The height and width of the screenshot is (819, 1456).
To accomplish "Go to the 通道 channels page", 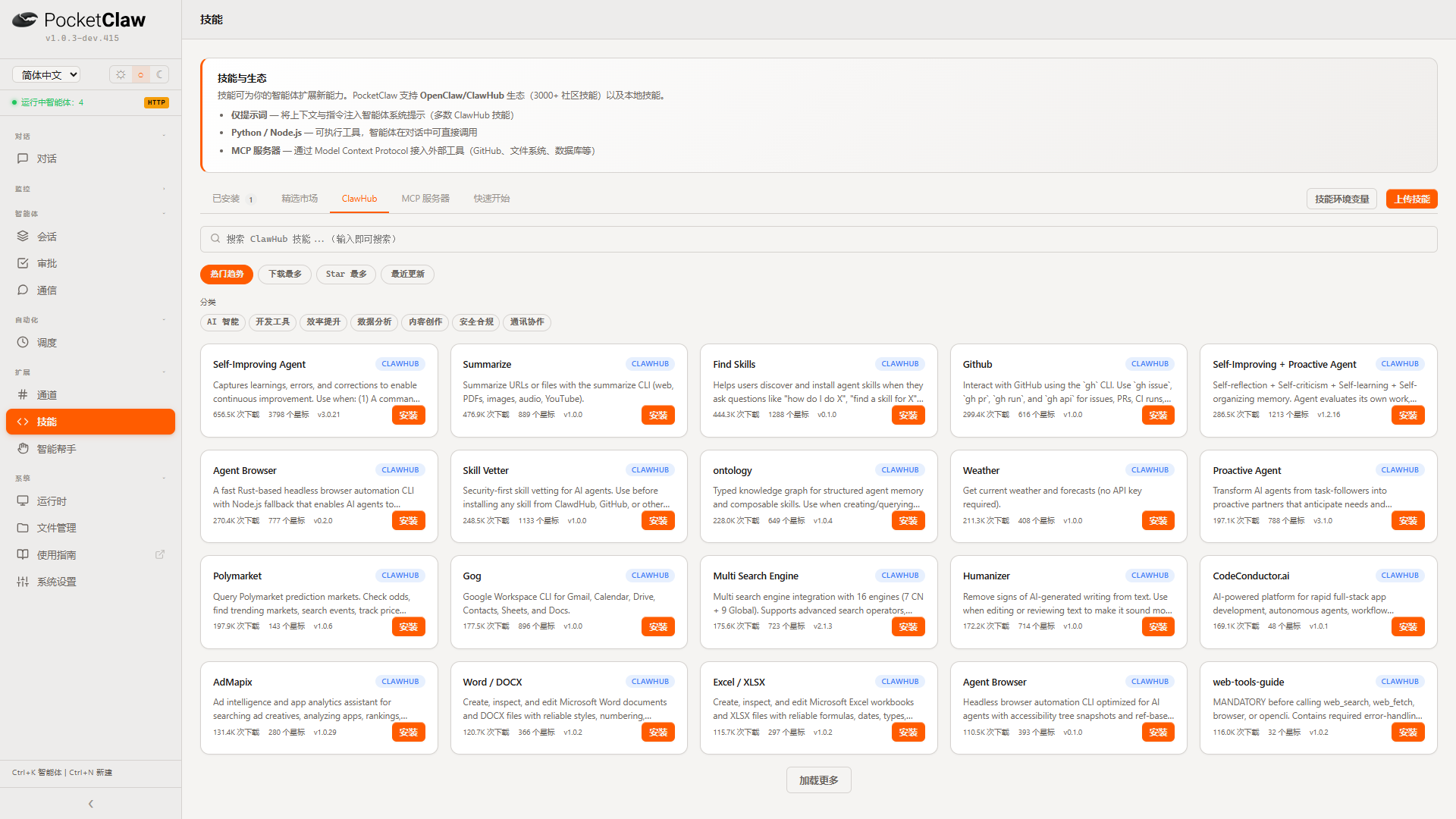I will 90,395.
